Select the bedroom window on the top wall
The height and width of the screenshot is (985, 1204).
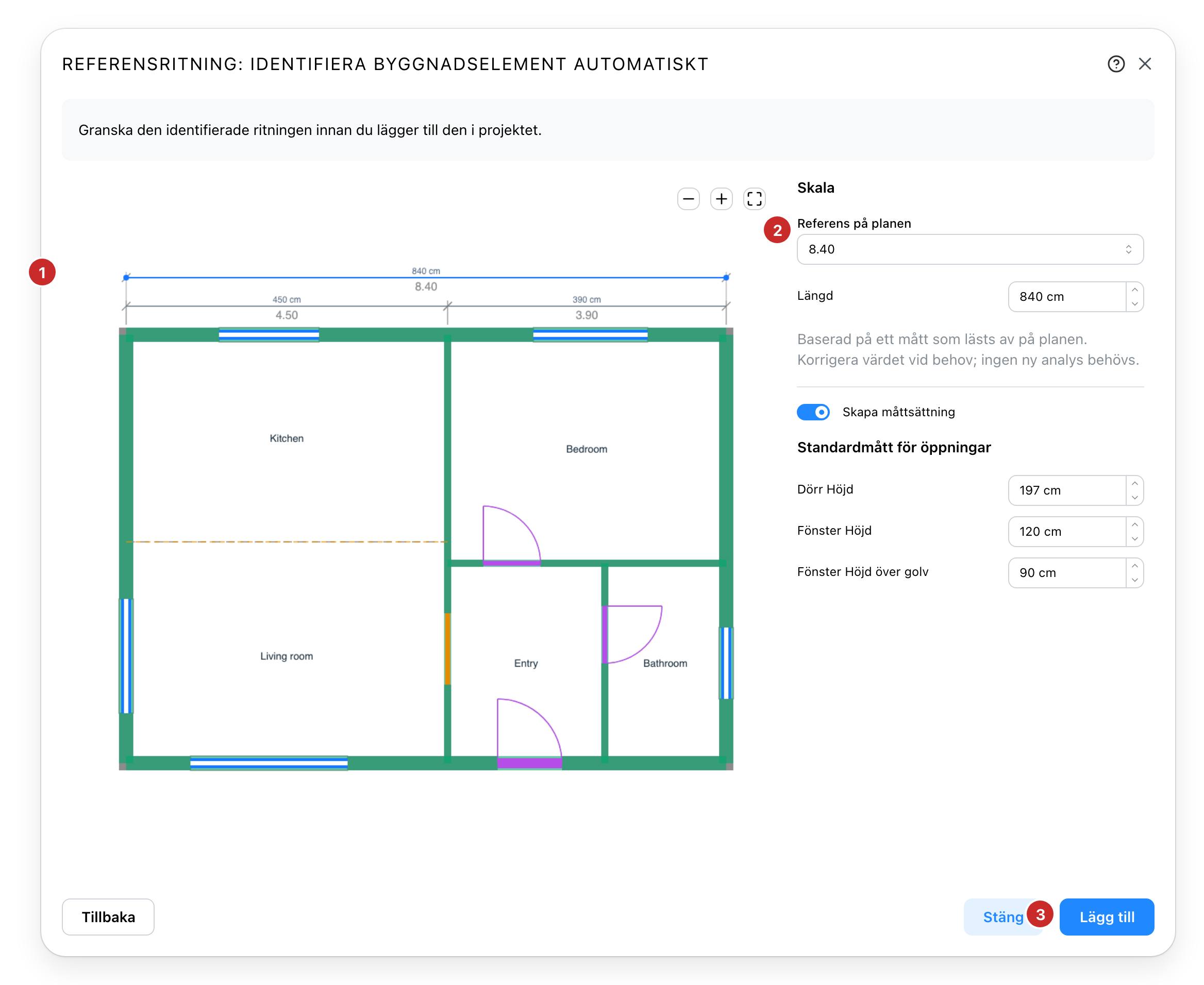tap(590, 335)
